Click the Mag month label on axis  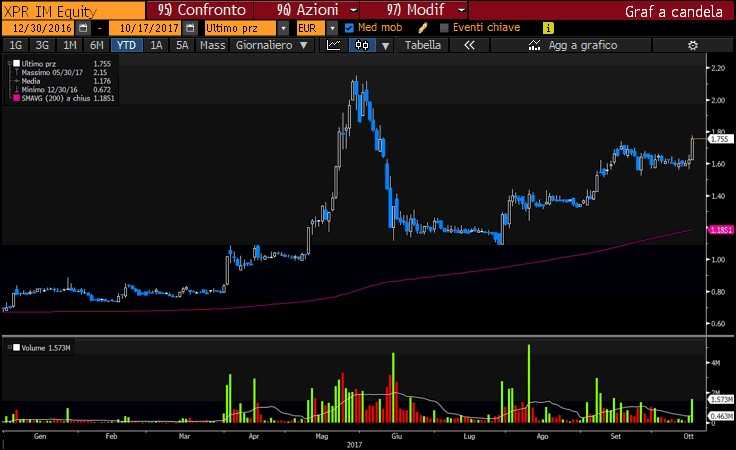pos(322,436)
